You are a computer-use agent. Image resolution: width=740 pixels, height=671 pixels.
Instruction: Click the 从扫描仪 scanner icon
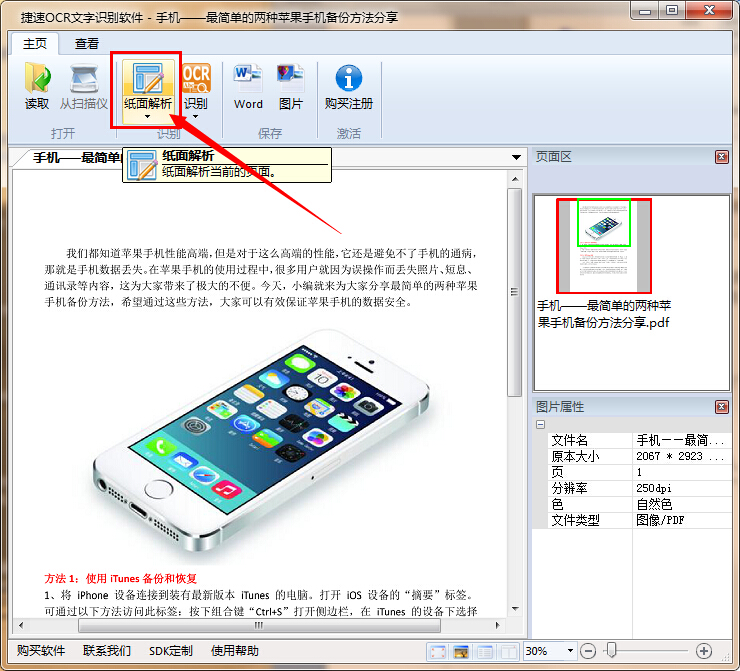click(x=84, y=78)
